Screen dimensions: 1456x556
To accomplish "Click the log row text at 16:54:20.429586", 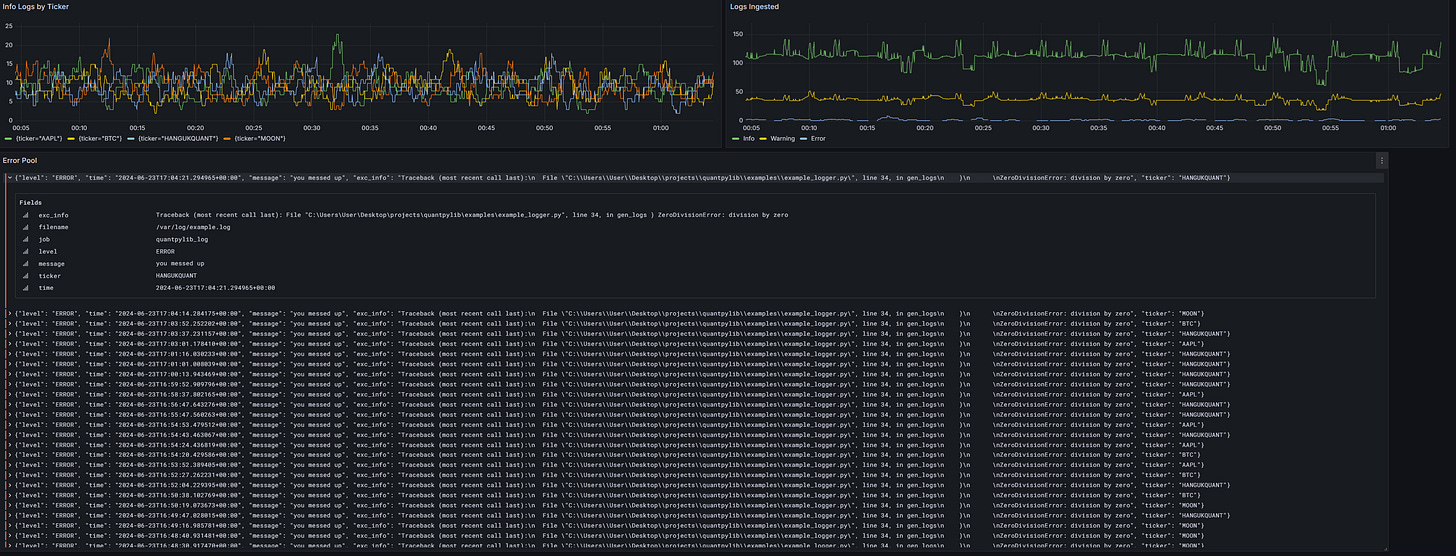I will [608, 455].
